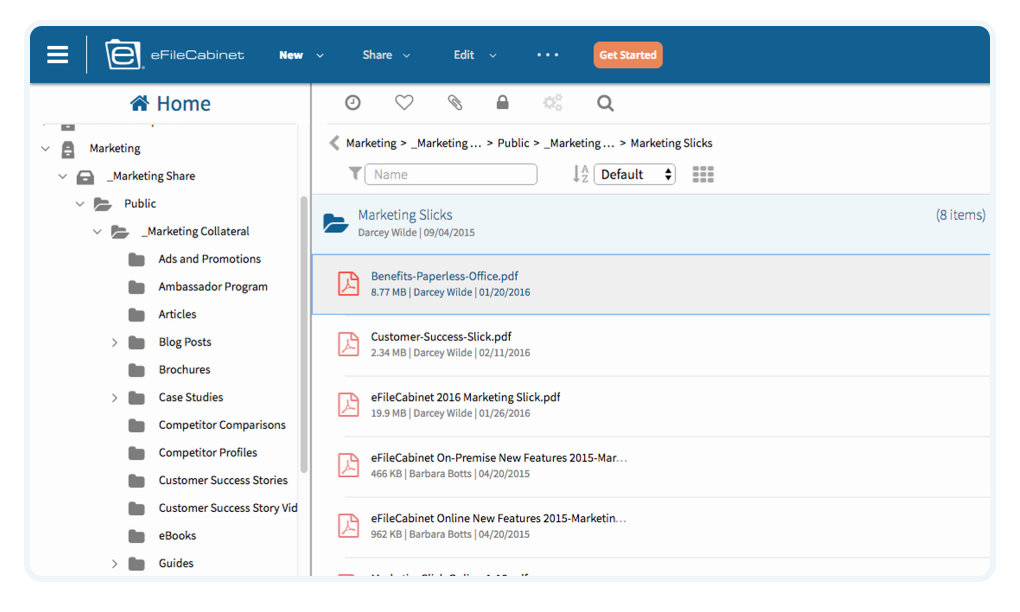The width and height of the screenshot is (1020, 612).
Task: Collapse the _Marketing Share tree node
Action: tap(62, 176)
